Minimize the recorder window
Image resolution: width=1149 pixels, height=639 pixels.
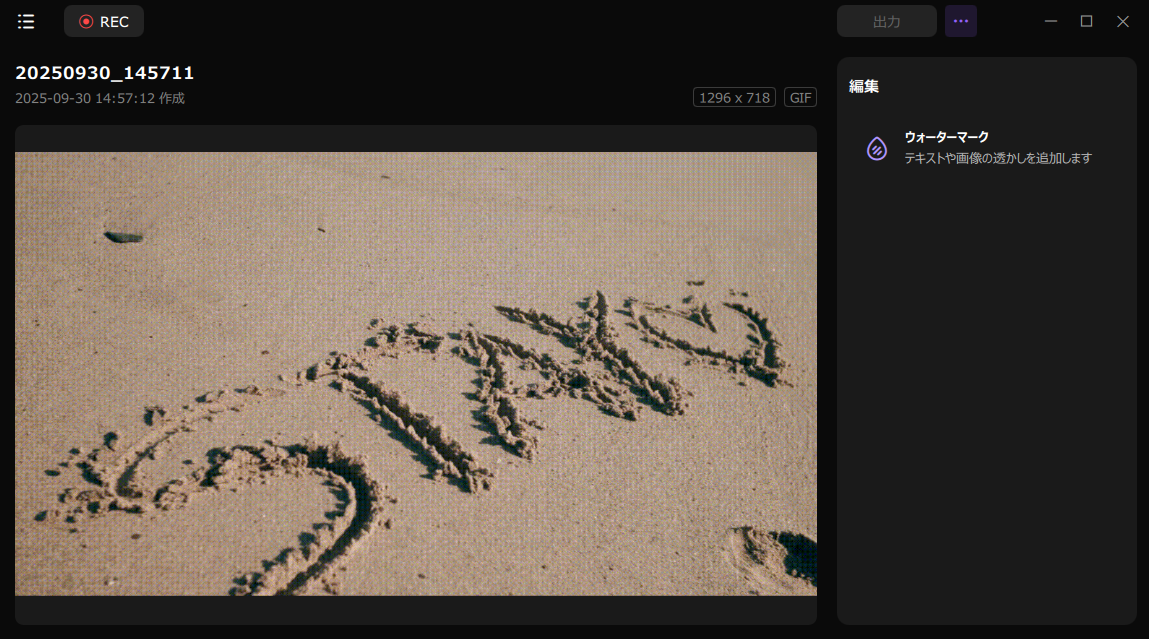click(1050, 21)
